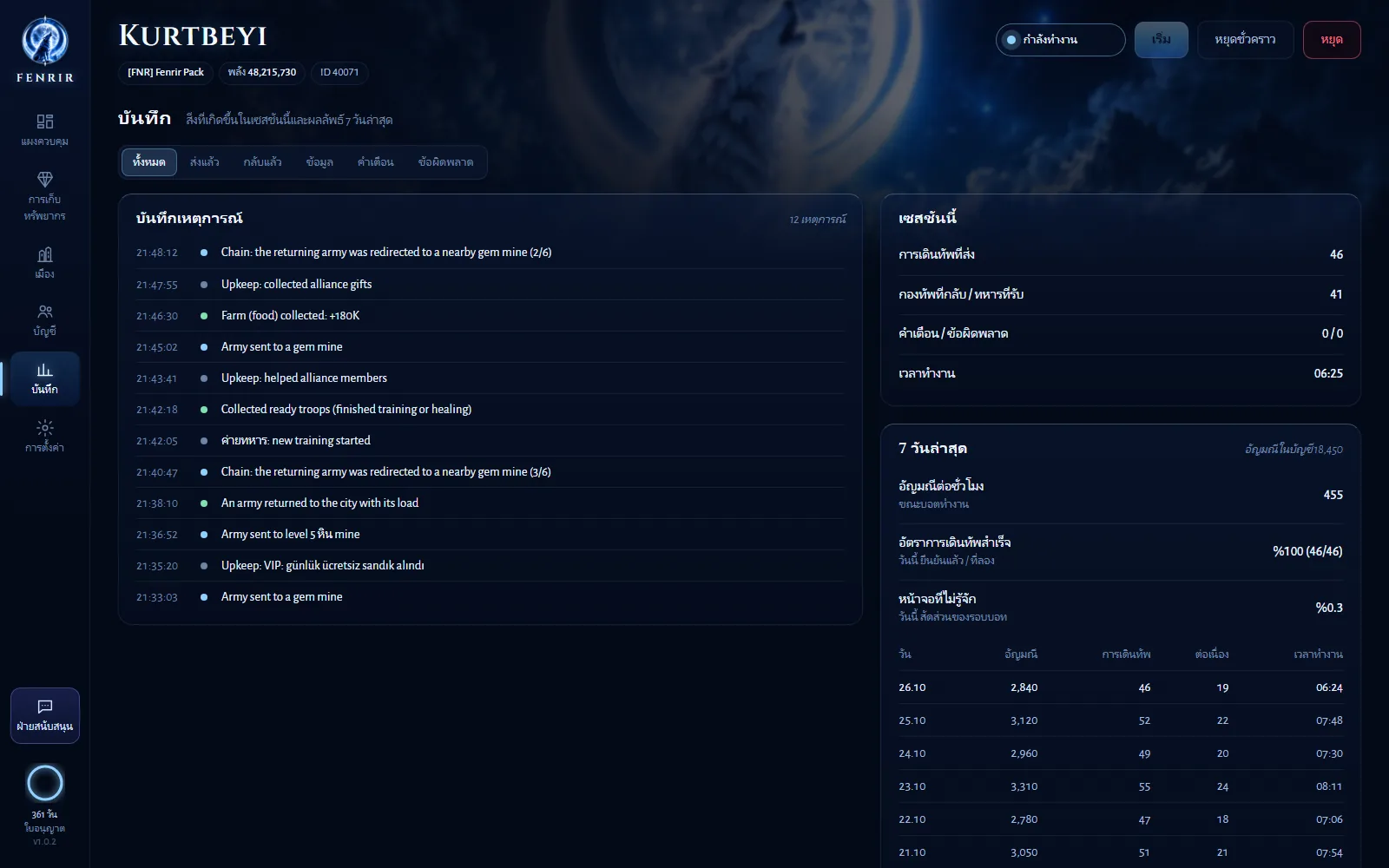Open บัญชี accounts icon
Screen dimensions: 1389x868
[x=44, y=319]
